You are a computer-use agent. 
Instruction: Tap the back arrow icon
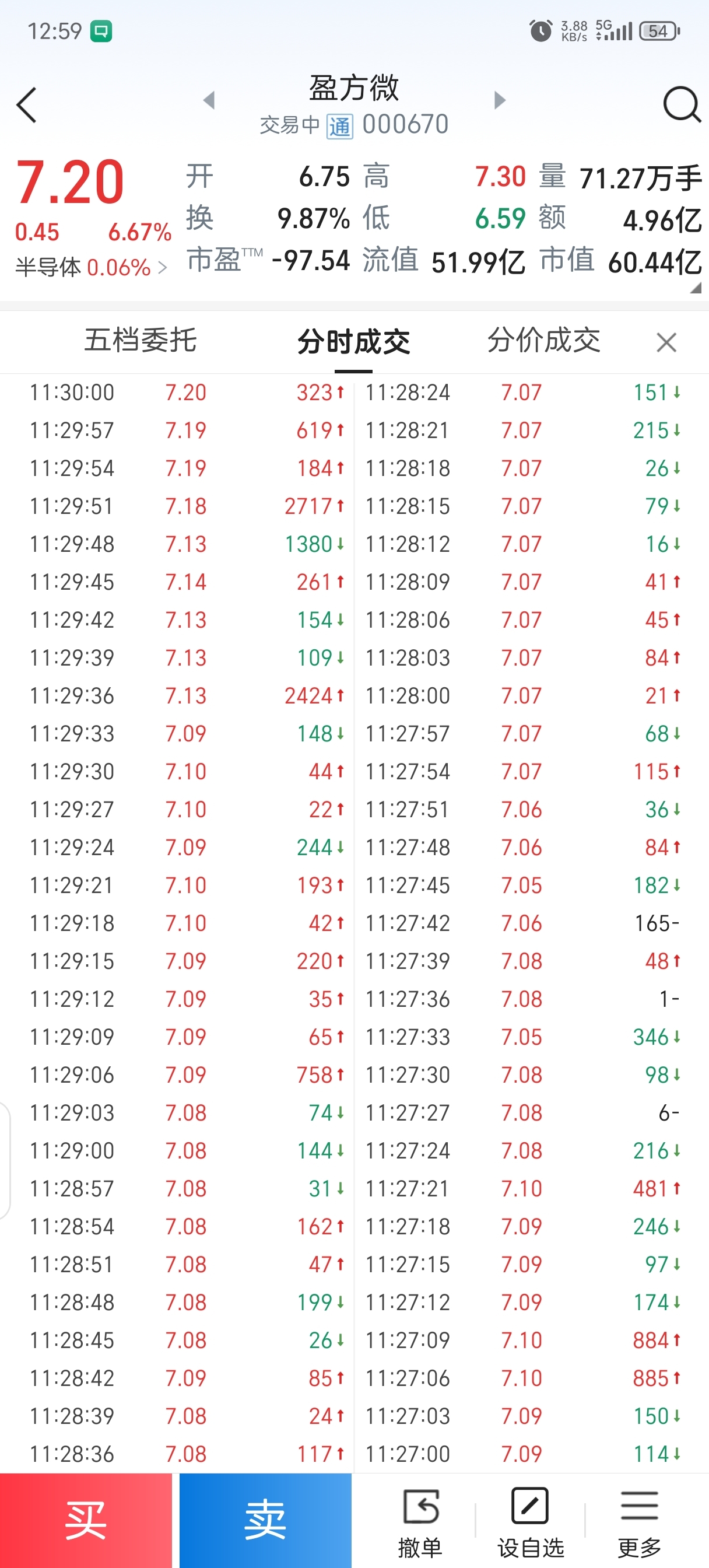coord(26,104)
